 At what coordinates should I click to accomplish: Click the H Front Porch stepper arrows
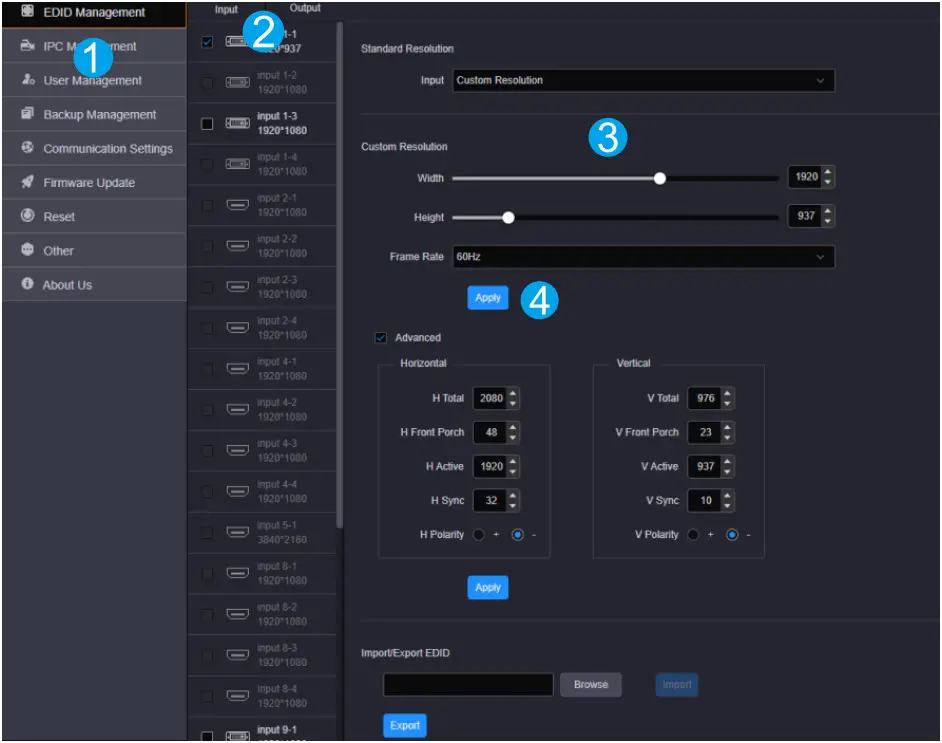coord(512,432)
